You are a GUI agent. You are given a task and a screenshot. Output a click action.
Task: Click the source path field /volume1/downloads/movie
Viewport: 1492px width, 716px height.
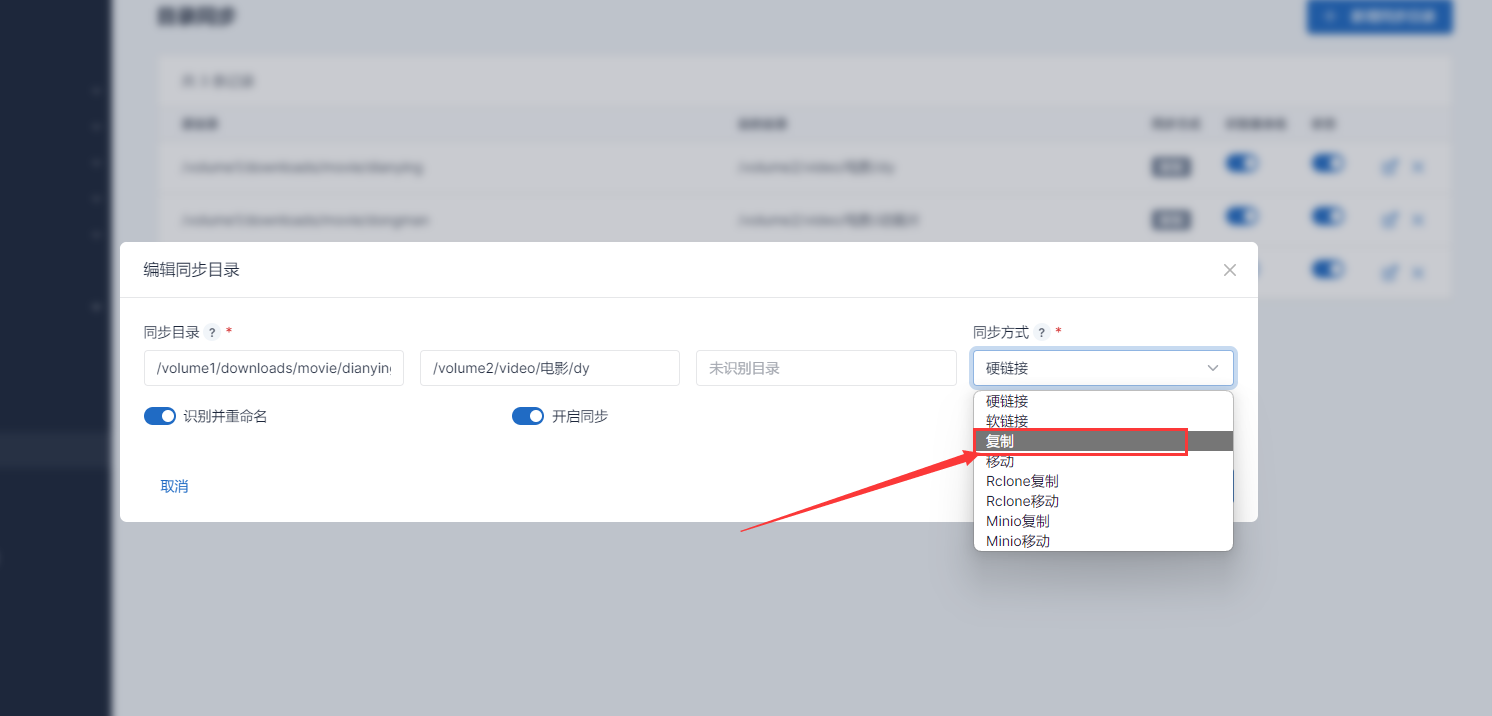coord(274,368)
